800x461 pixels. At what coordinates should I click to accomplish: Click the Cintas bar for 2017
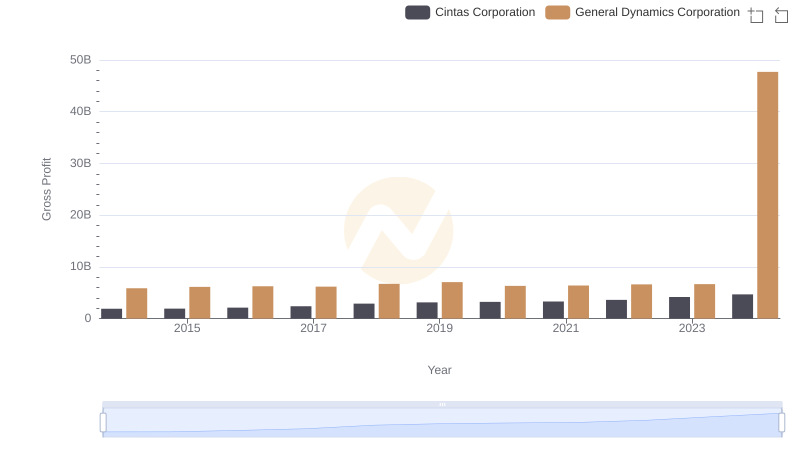pos(301,313)
